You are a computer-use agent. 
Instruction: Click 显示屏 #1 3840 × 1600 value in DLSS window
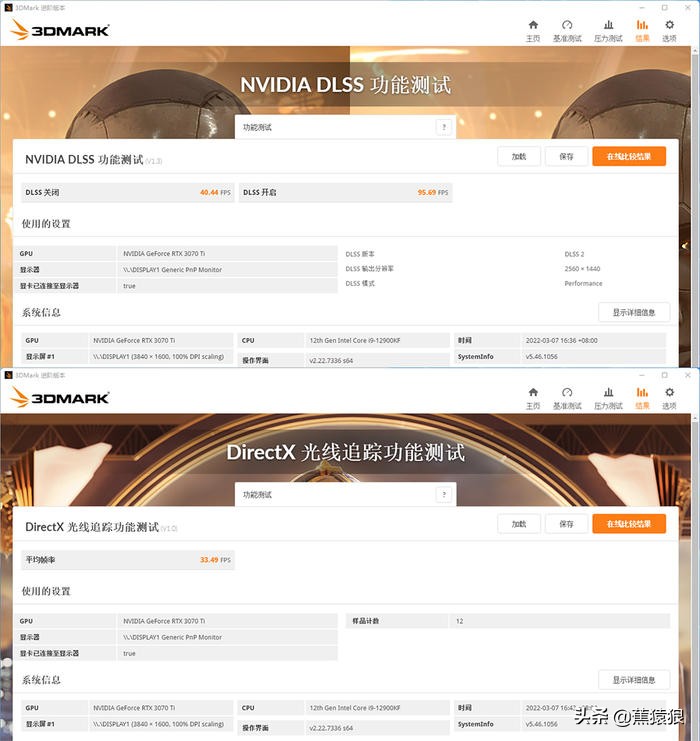pos(158,356)
